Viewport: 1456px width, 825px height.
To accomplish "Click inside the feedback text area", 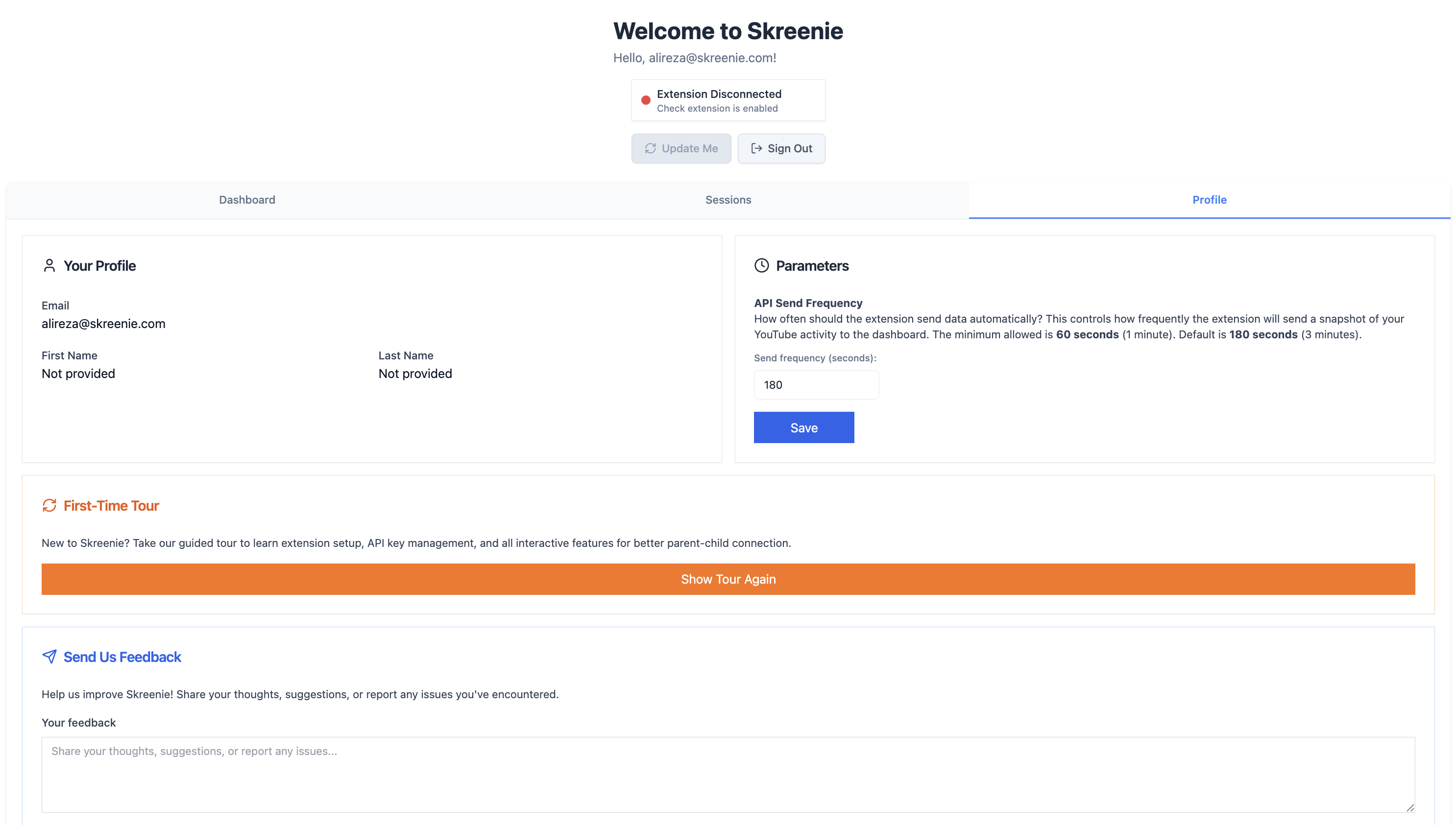I will [728, 775].
